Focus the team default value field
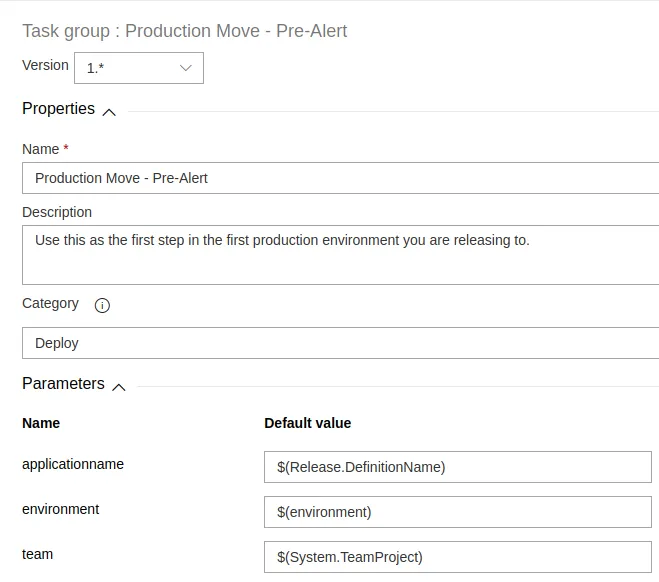 [x=457, y=557]
